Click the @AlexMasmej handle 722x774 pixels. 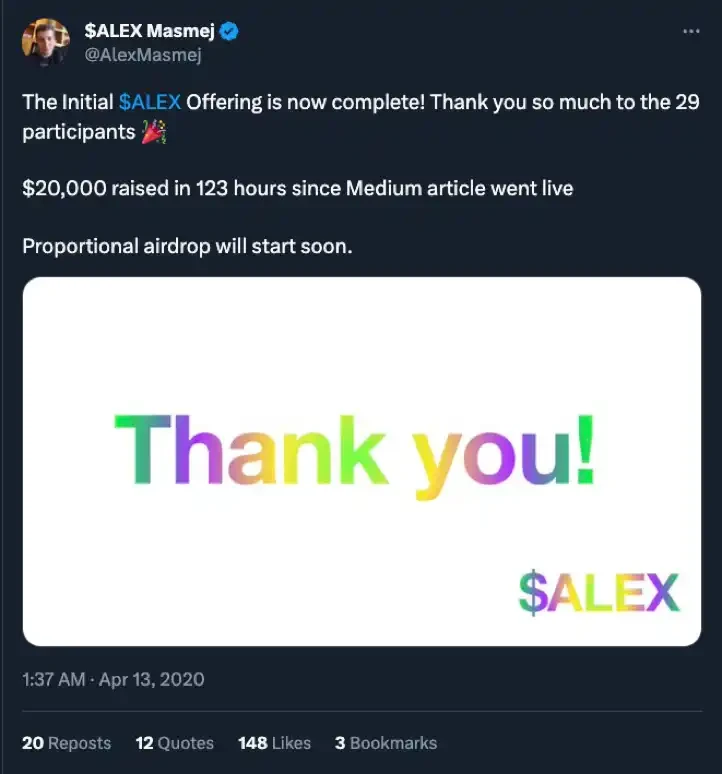(x=143, y=56)
